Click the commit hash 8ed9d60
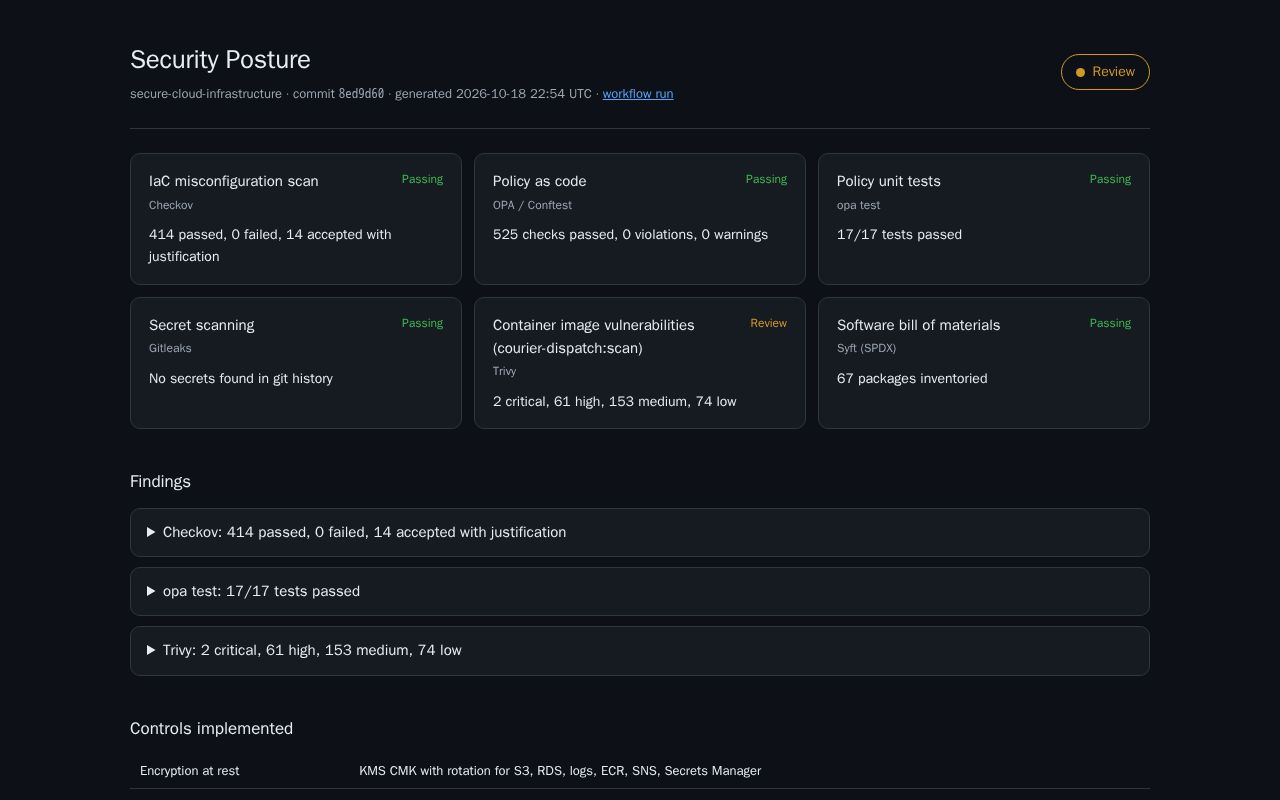This screenshot has height=800, width=1280. 361,94
